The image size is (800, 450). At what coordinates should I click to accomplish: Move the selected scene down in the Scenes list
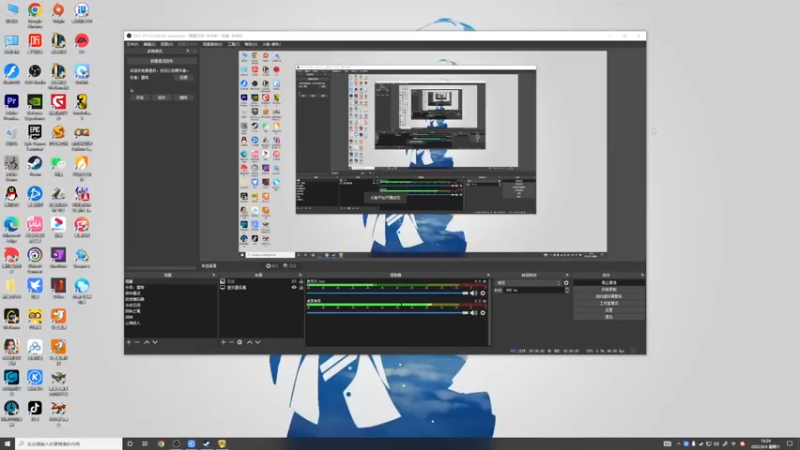tap(155, 342)
